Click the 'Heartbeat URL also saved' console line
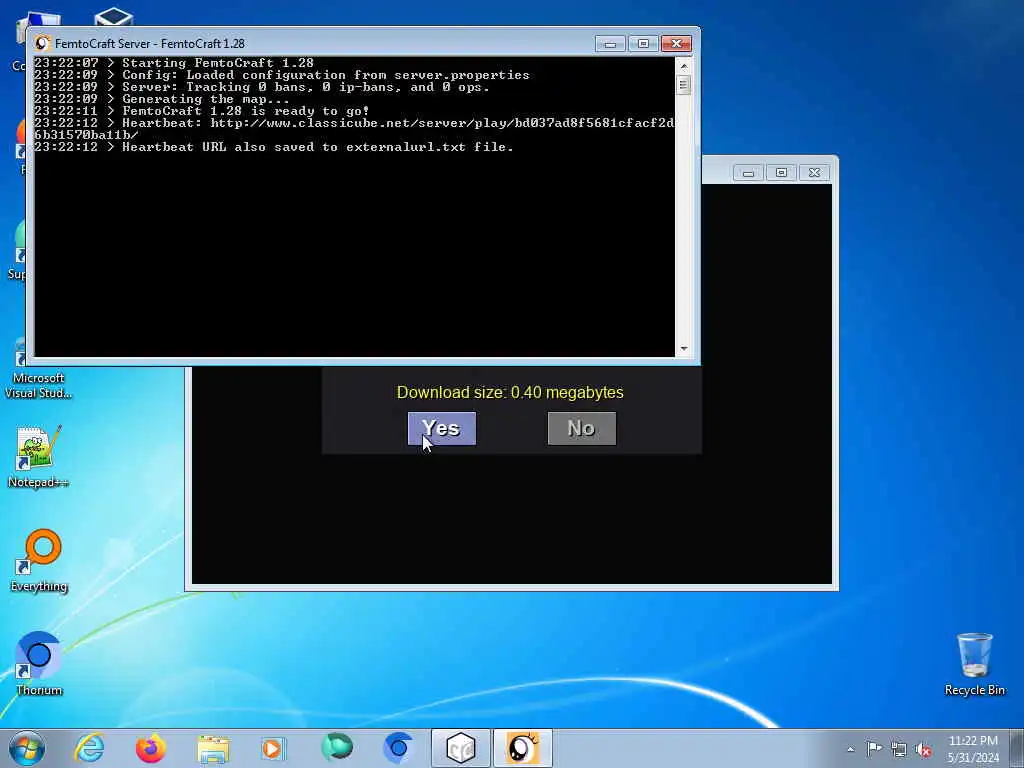The width and height of the screenshot is (1024, 768). click(x=274, y=147)
